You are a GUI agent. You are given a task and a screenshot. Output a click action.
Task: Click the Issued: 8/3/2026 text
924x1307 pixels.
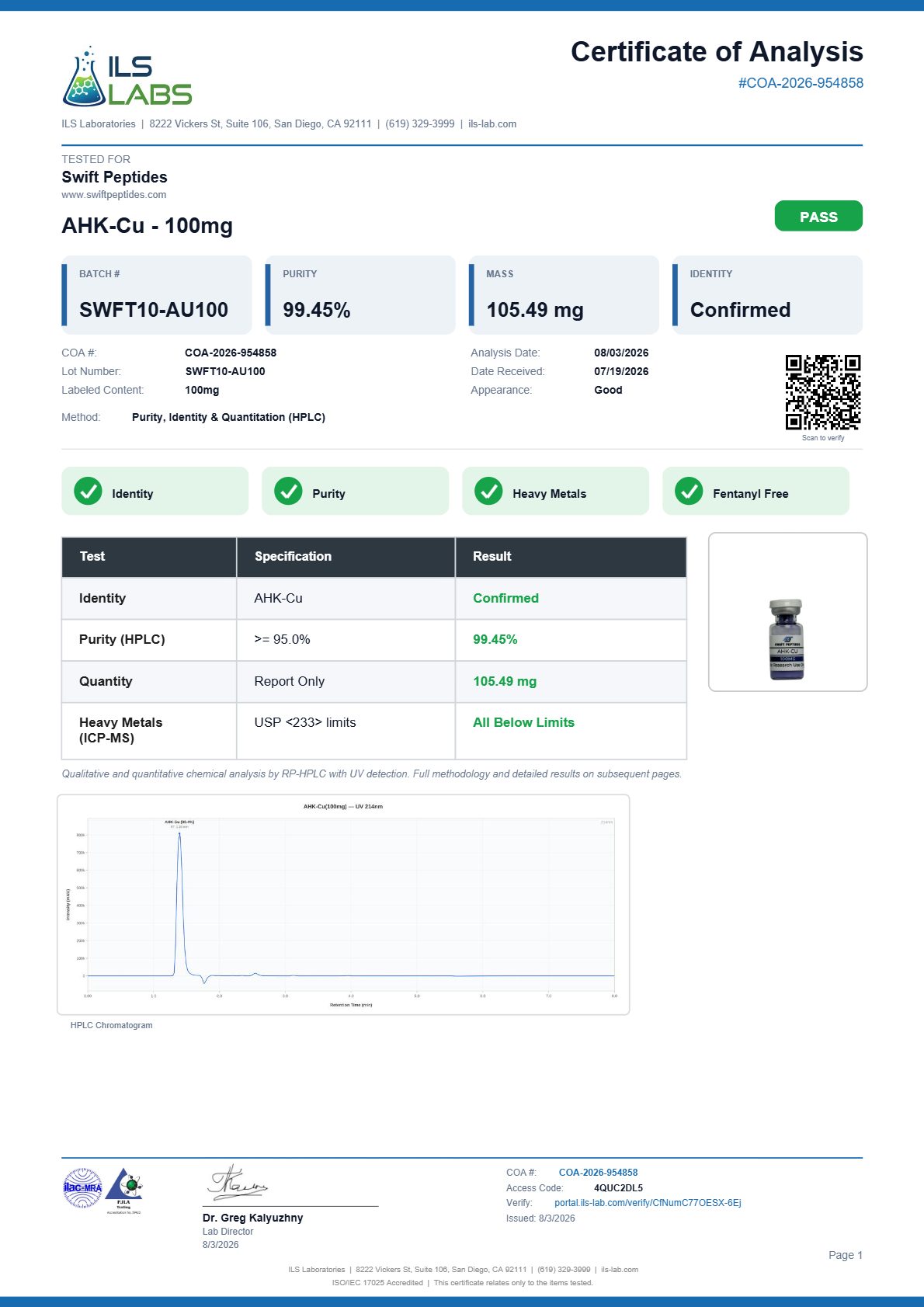click(x=540, y=1218)
